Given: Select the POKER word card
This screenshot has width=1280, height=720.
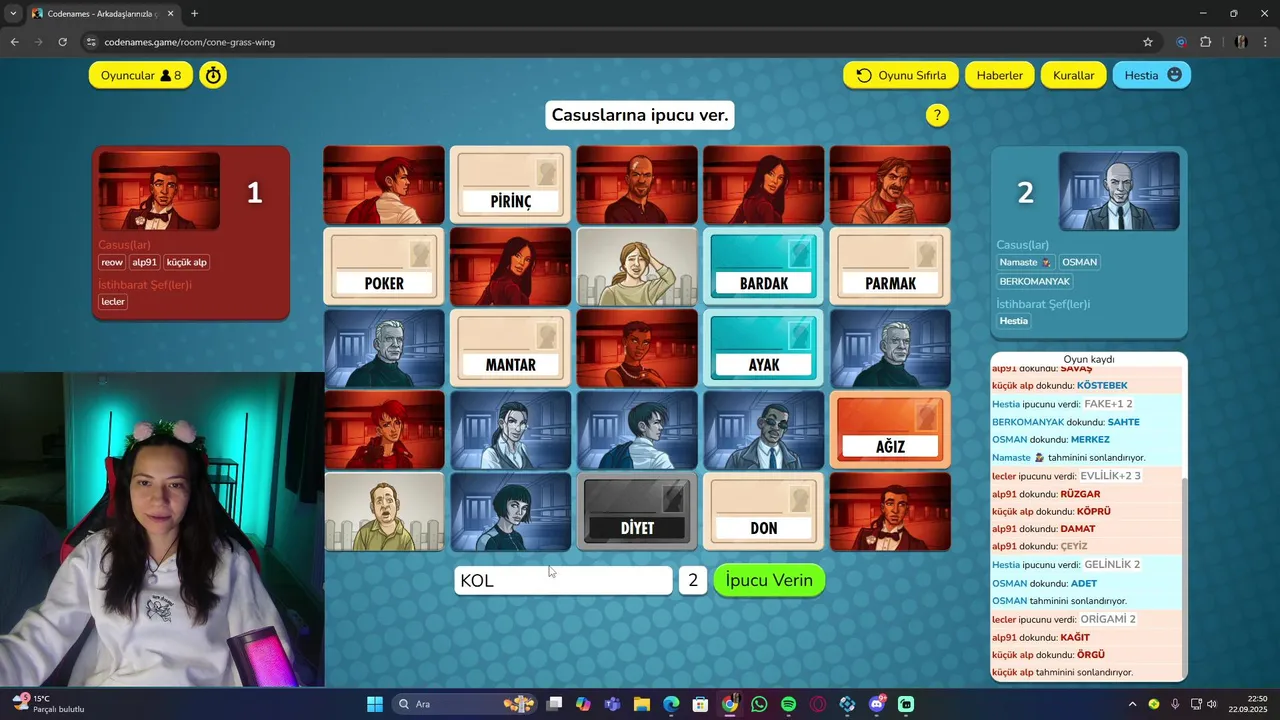Looking at the screenshot, I should click(384, 266).
